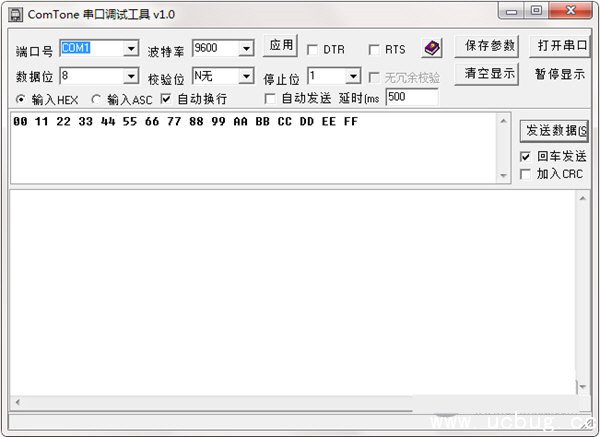The width and height of the screenshot is (600, 437).
Task: Enable the DTR checkbox
Action: pyautogui.click(x=313, y=50)
